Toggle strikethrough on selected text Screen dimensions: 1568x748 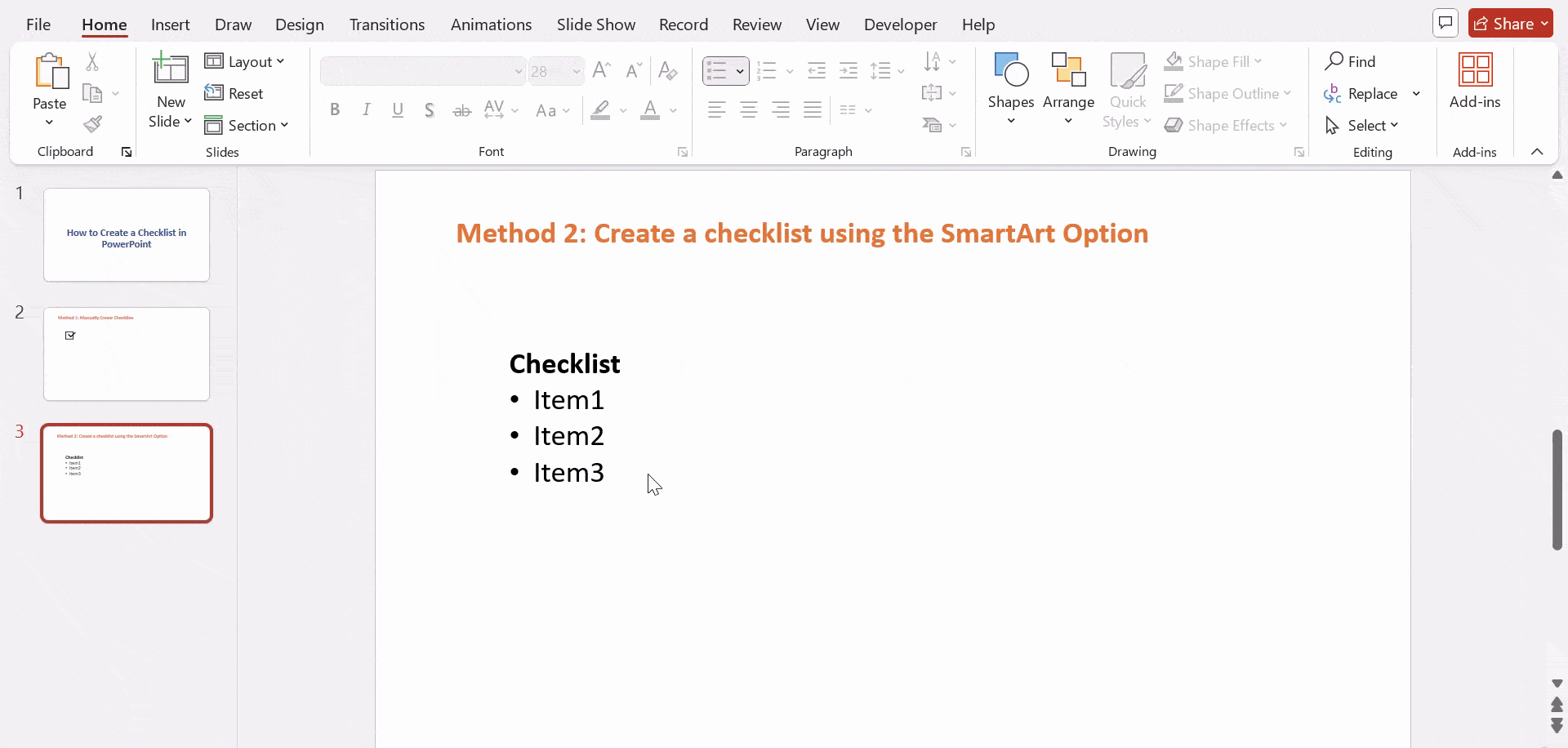click(461, 109)
